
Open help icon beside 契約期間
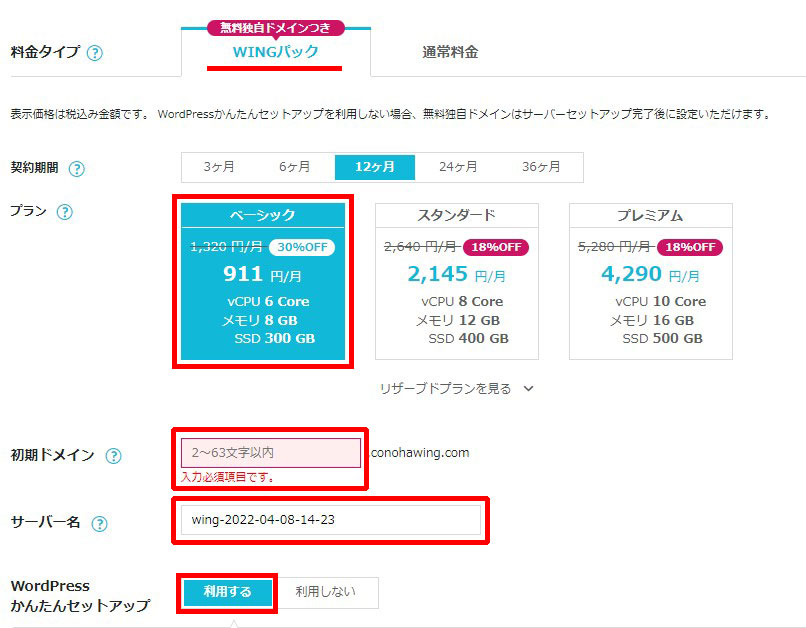(77, 169)
